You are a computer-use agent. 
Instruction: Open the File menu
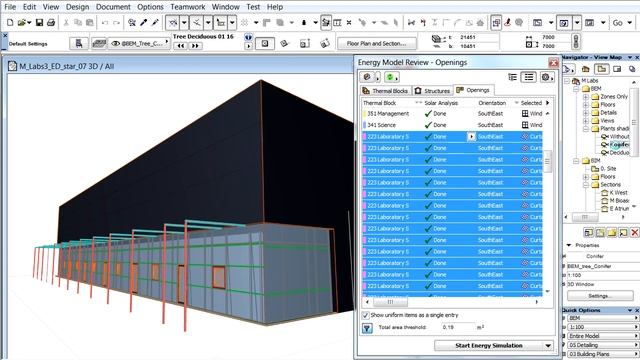(x=10, y=7)
